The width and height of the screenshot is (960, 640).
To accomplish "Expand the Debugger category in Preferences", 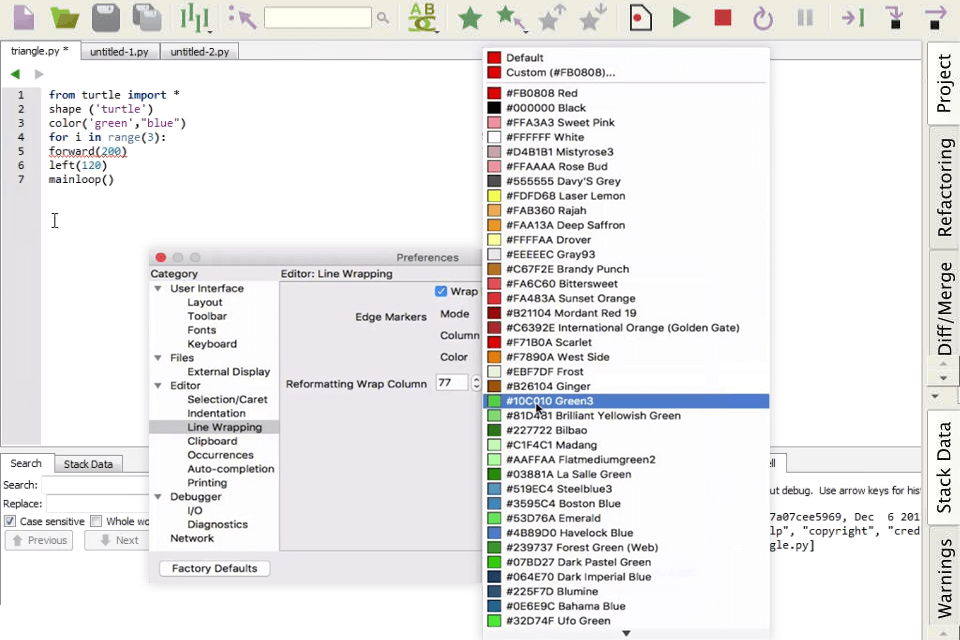I will [x=158, y=496].
